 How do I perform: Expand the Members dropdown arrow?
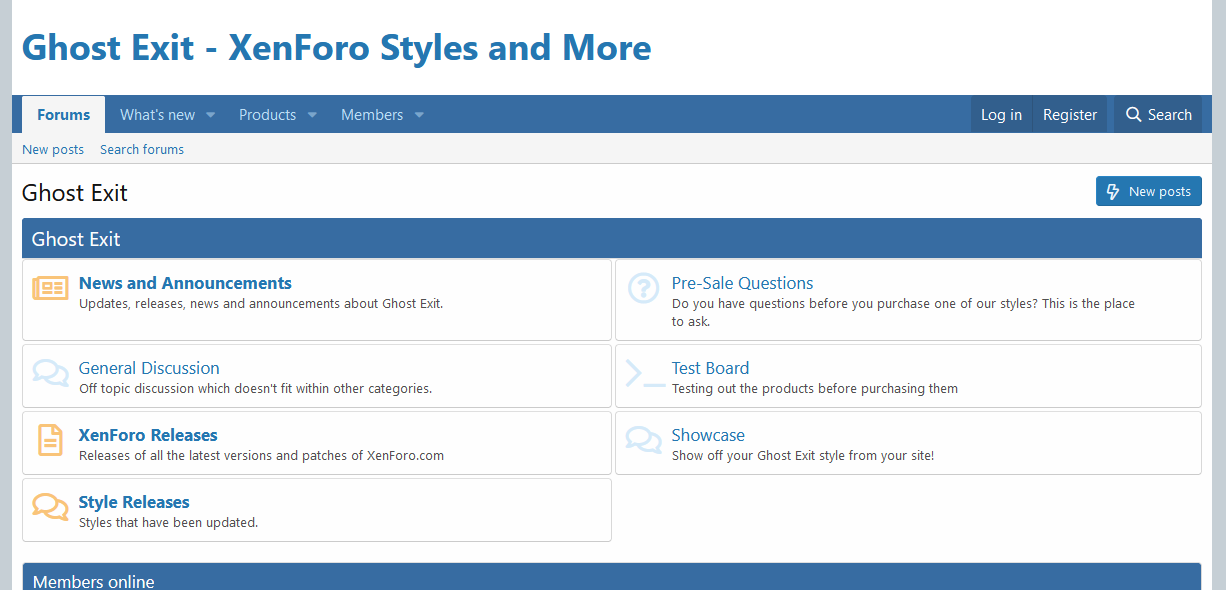point(419,115)
